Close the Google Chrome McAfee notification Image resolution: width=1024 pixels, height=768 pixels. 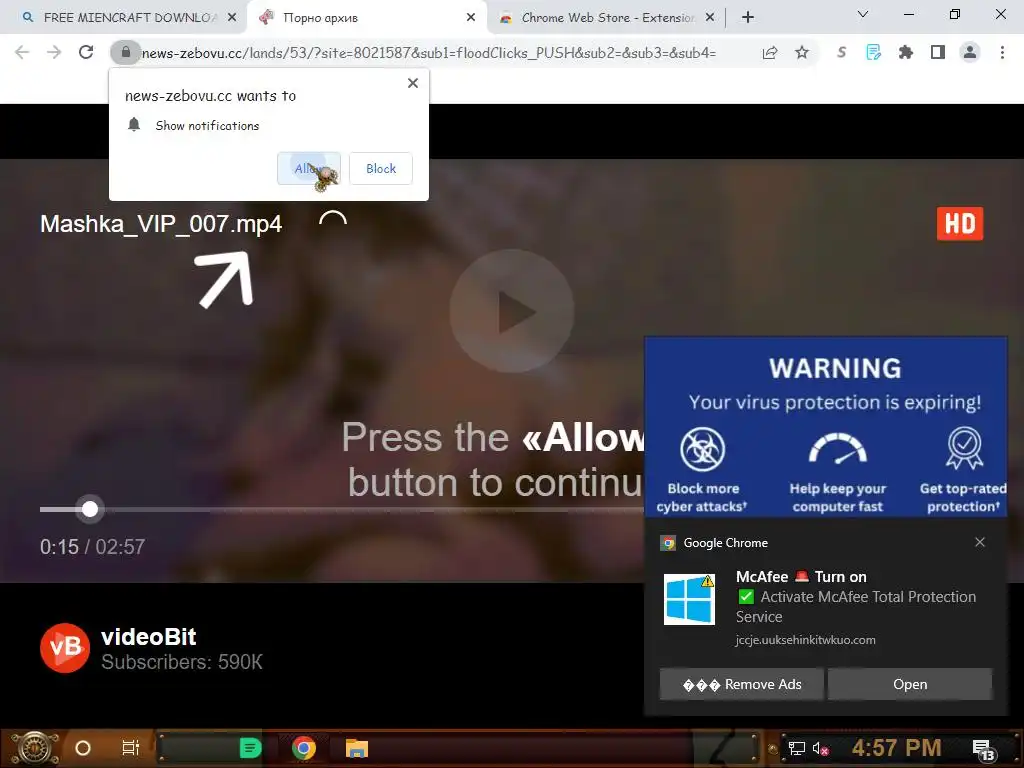point(980,542)
